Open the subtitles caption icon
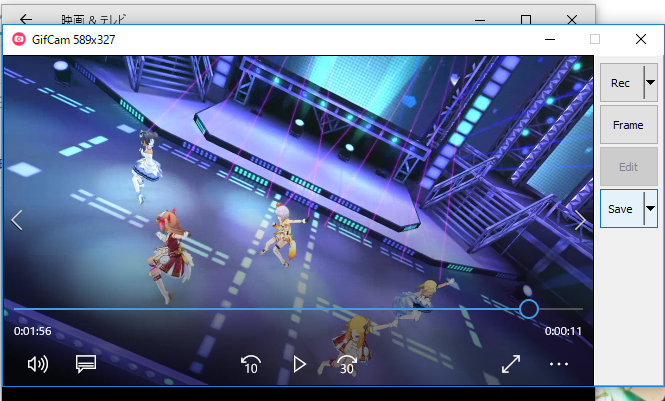Viewport: 665px width, 401px height. point(86,364)
